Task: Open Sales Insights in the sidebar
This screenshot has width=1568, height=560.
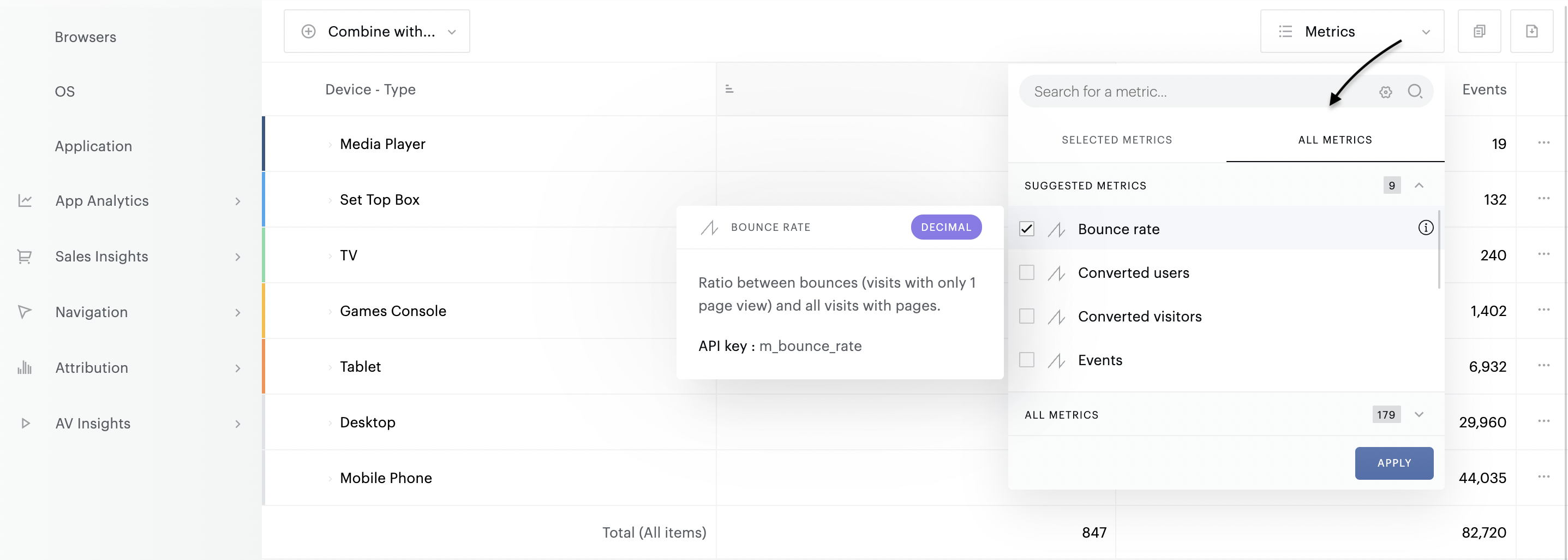Action: click(101, 257)
